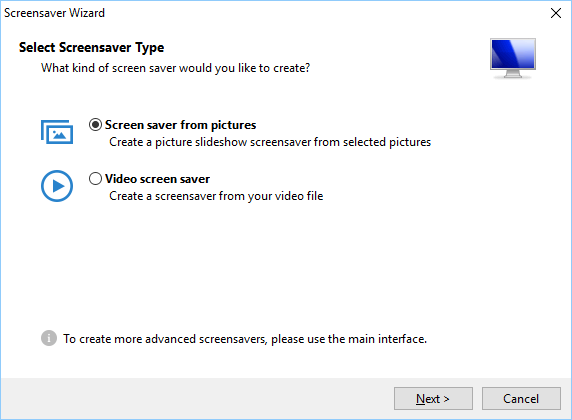Click the mountain image inside slideshow icon
572x420 pixels.
[59, 135]
